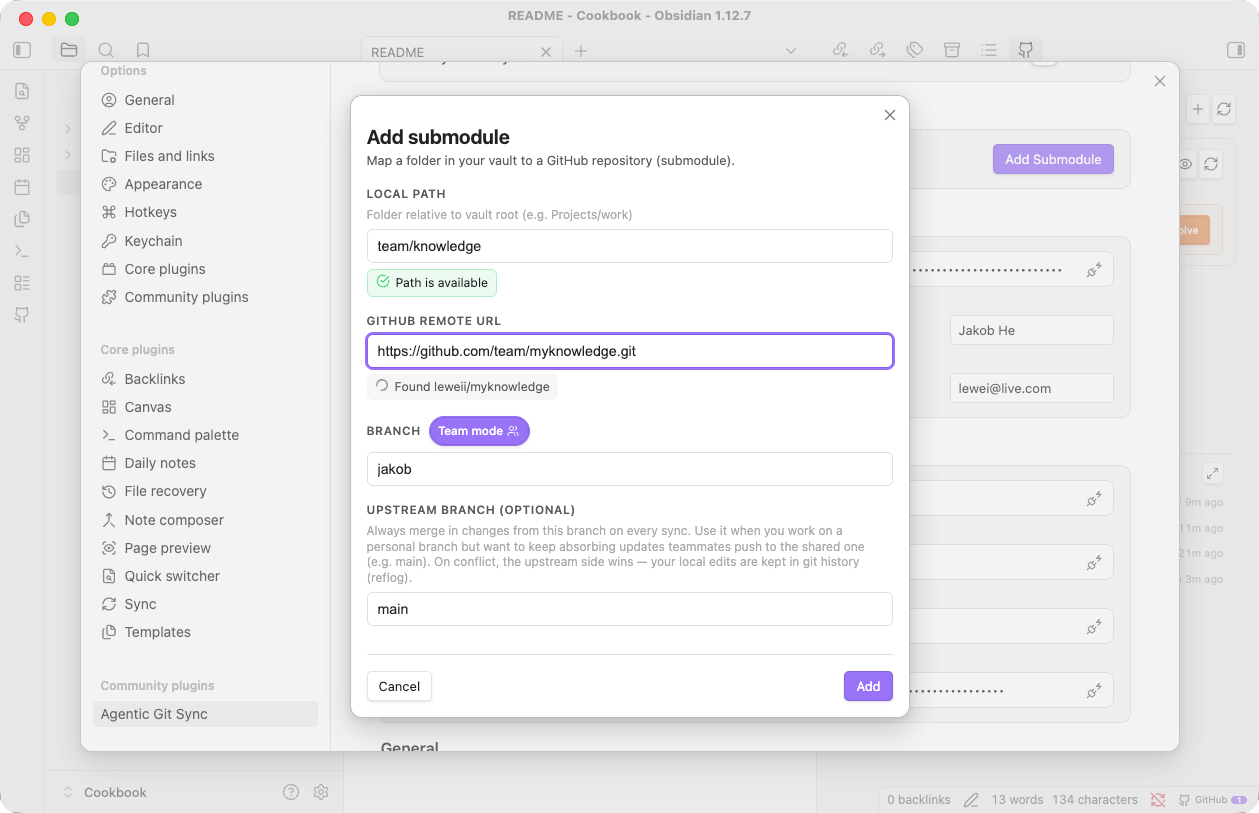Image resolution: width=1259 pixels, height=813 pixels.
Task: Click Add button in submodule dialog
Action: pos(868,686)
